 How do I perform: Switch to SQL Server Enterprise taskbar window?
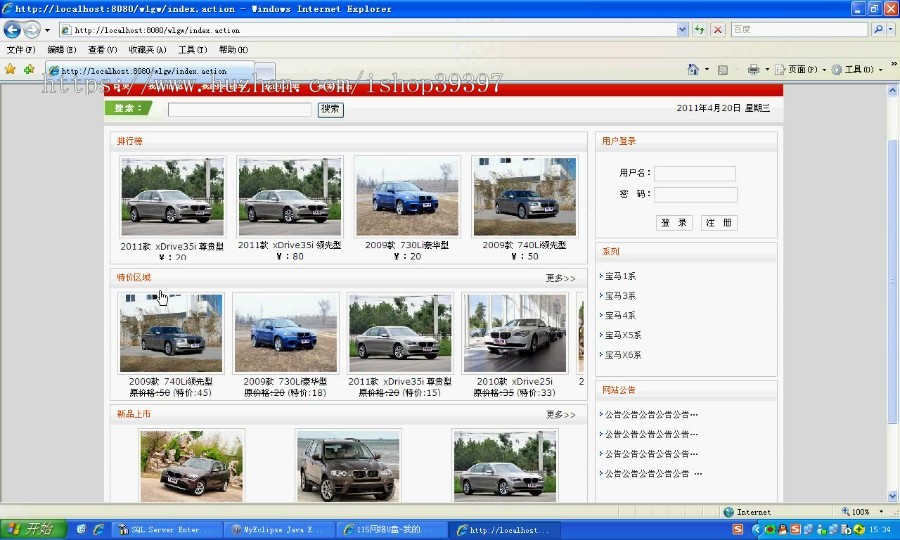tap(167, 530)
